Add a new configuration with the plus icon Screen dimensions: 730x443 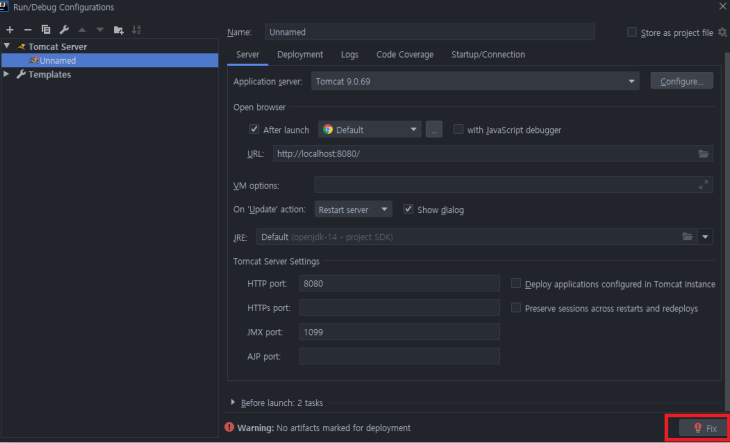10,30
